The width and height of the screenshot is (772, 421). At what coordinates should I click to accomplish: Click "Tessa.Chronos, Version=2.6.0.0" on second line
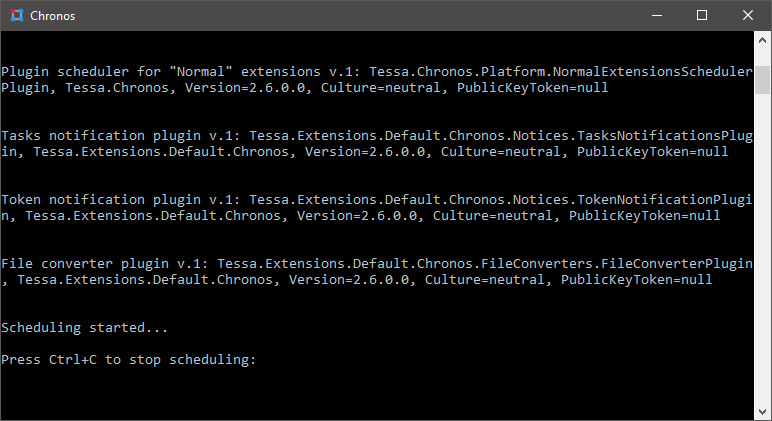coord(185,88)
